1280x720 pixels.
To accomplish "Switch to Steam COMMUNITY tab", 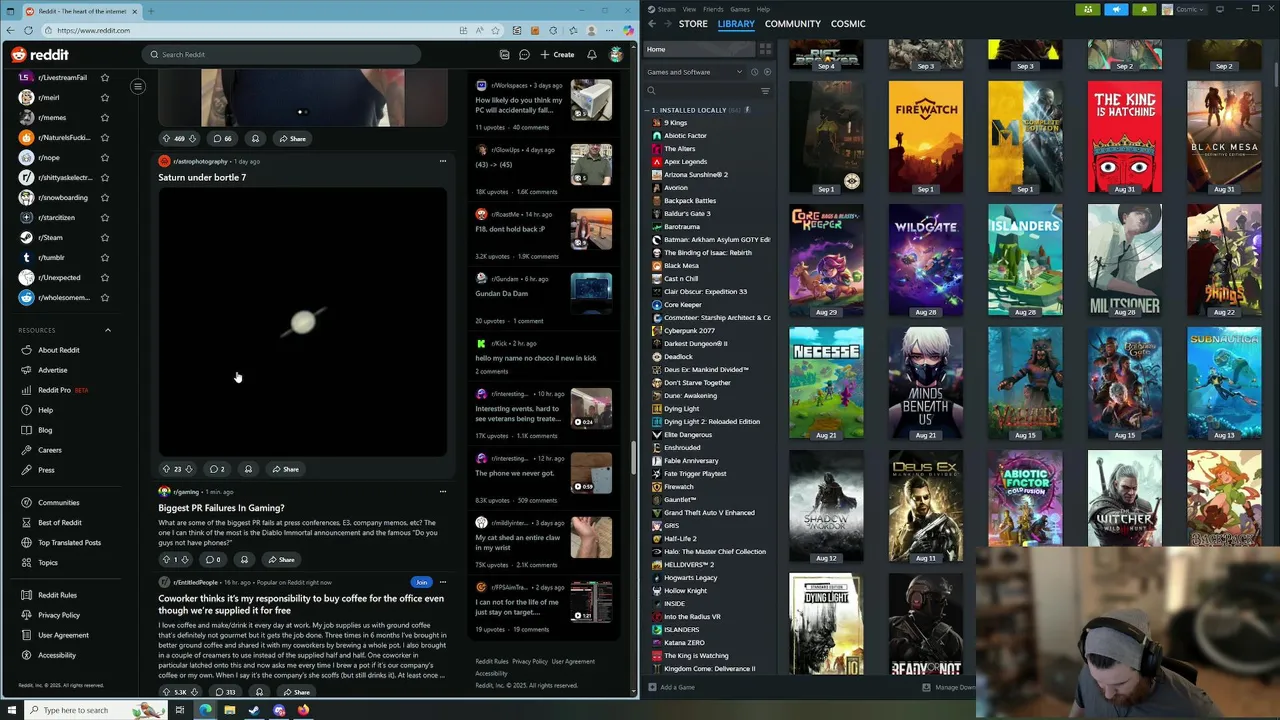I will [792, 23].
